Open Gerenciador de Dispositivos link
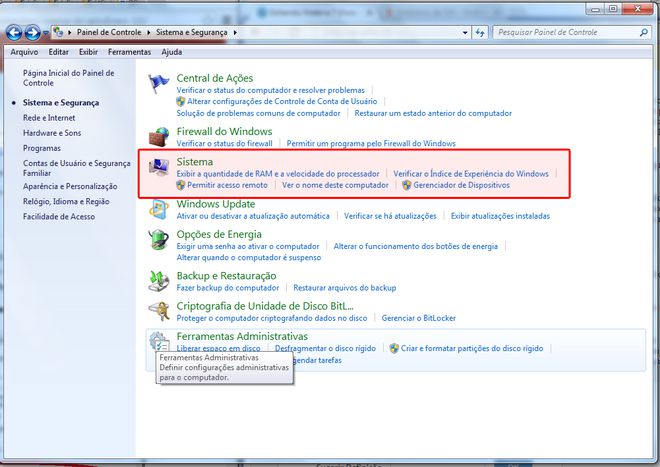 [461, 185]
